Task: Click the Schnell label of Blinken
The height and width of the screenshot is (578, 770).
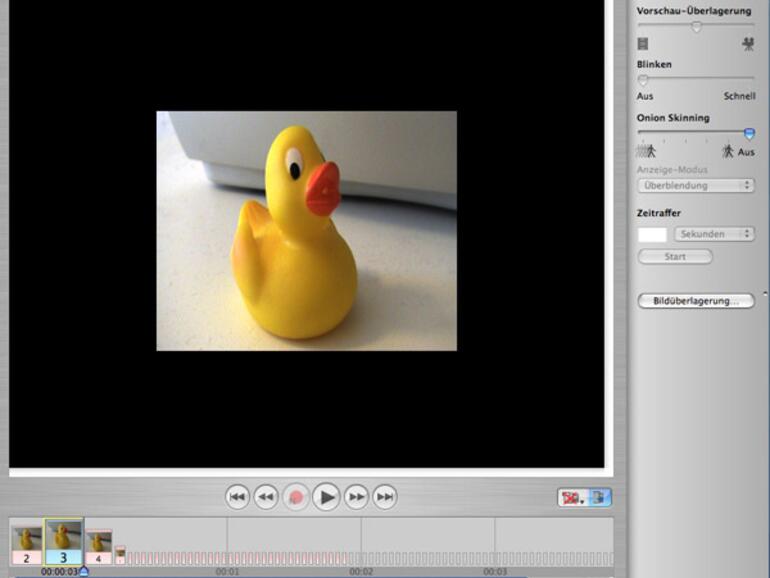Action: tap(740, 96)
